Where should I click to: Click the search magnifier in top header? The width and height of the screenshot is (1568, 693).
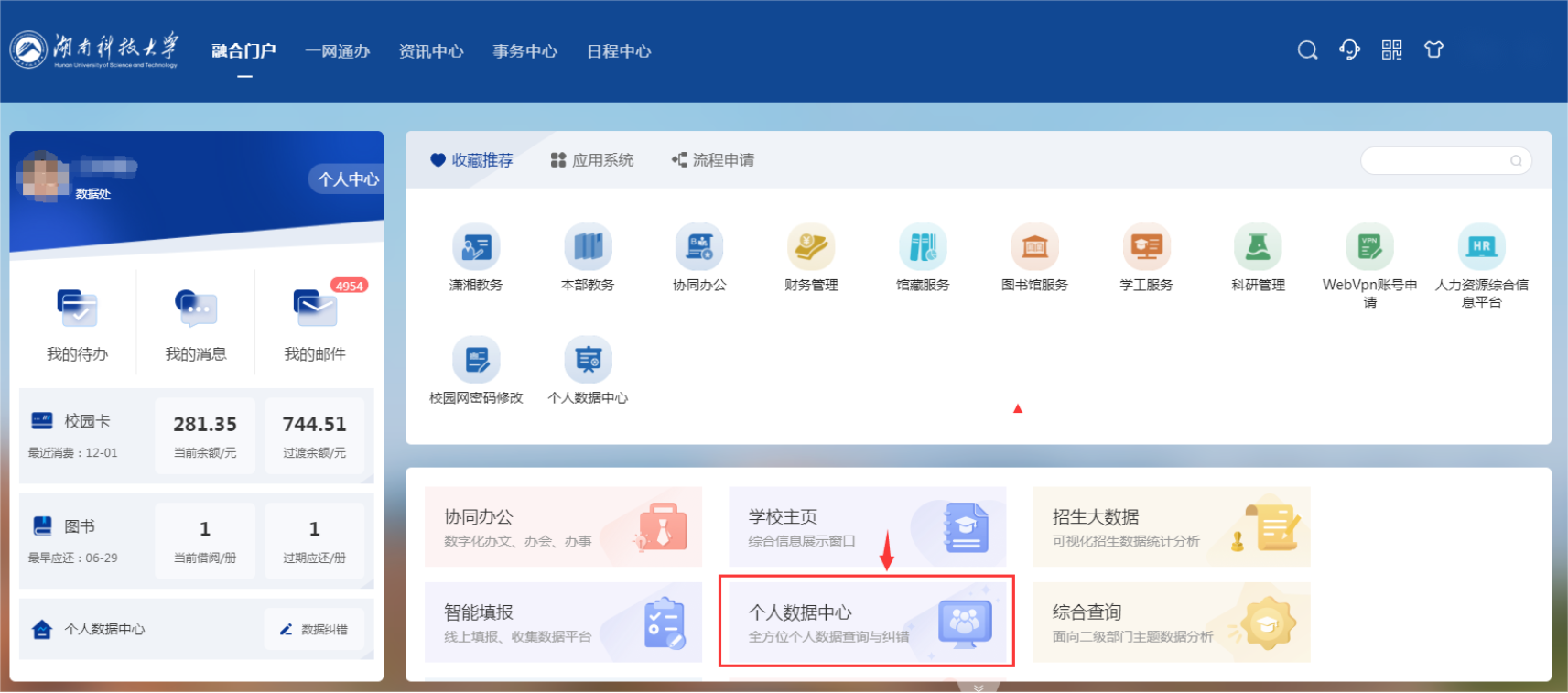tap(1307, 50)
